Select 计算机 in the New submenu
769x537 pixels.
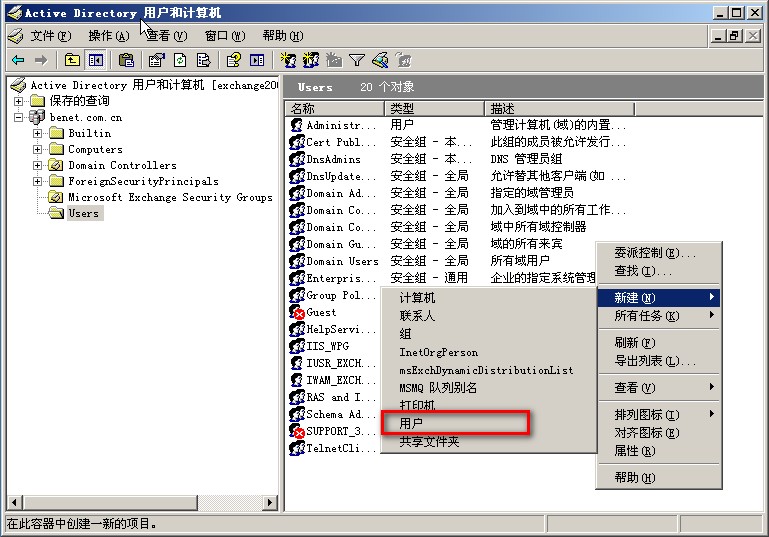click(488, 298)
